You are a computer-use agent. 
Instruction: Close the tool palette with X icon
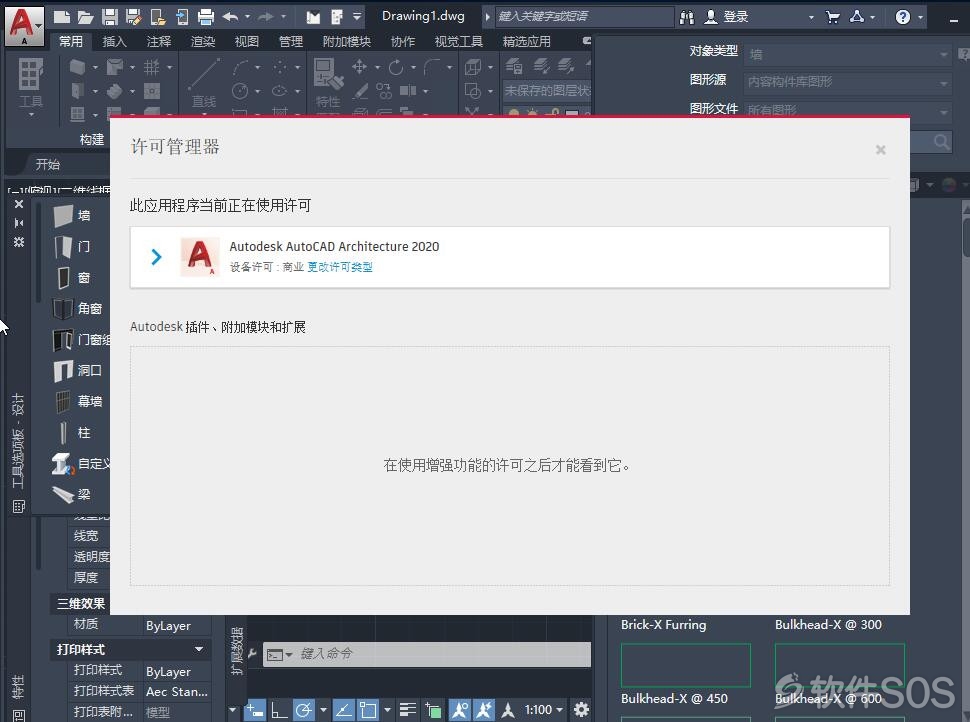pyautogui.click(x=19, y=204)
